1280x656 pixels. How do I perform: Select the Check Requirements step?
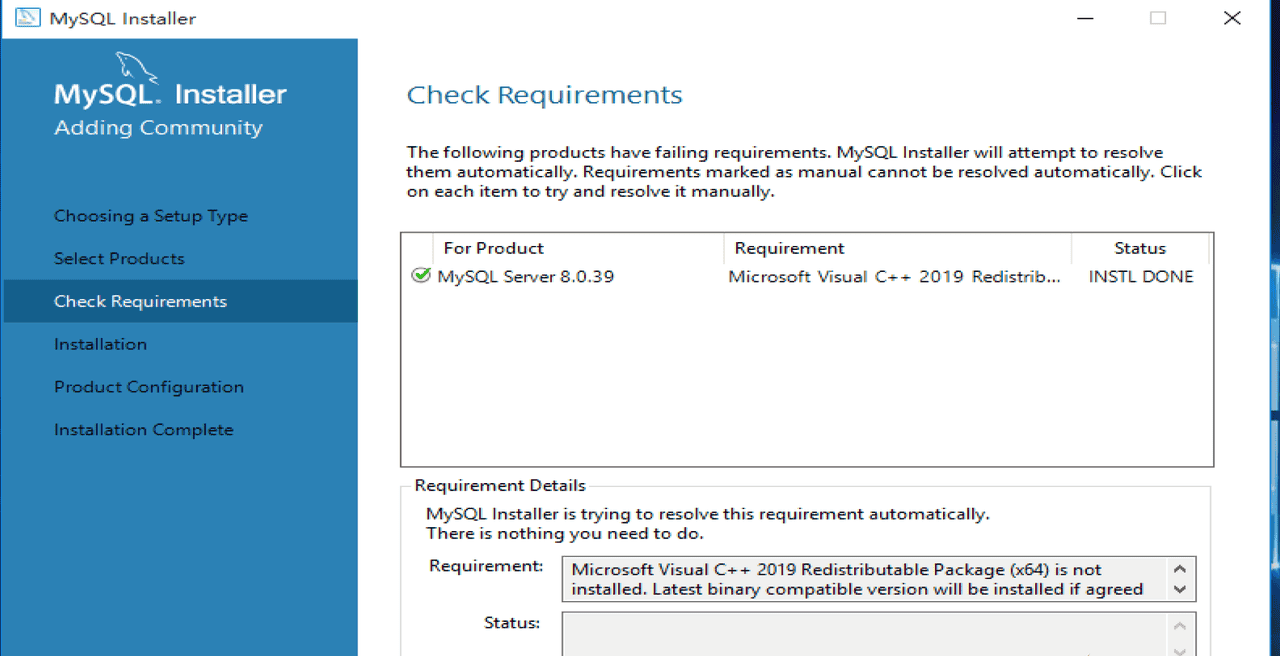point(140,302)
